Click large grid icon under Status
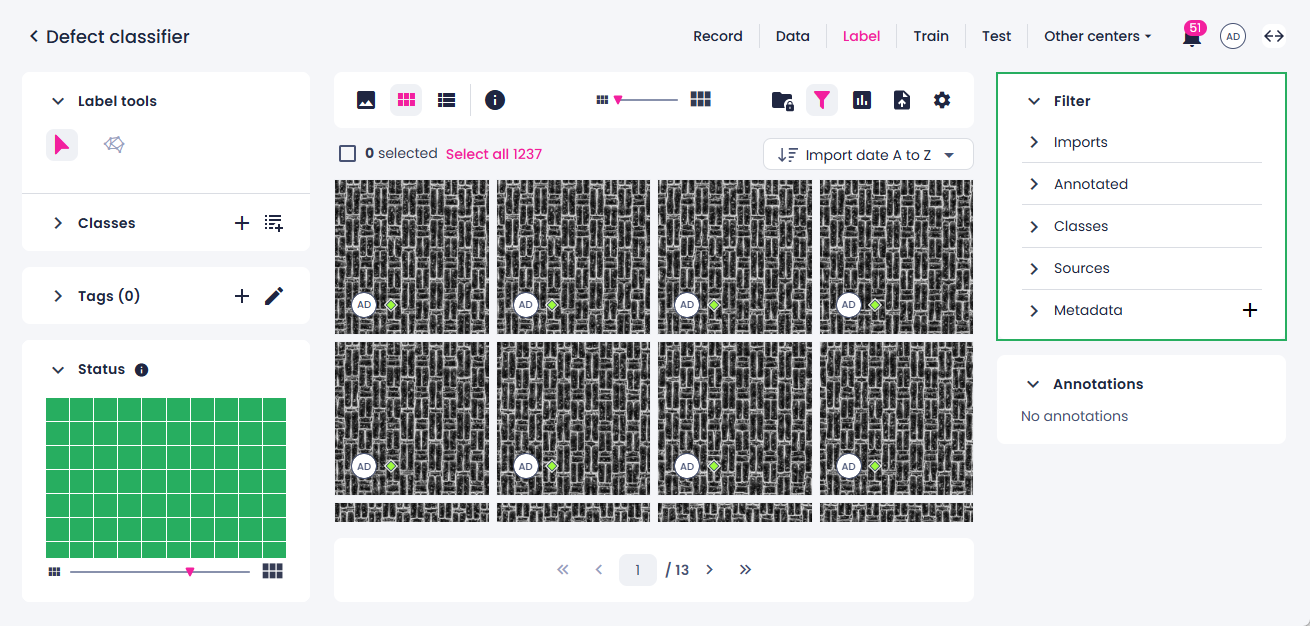This screenshot has height=626, width=1310. pos(273,571)
